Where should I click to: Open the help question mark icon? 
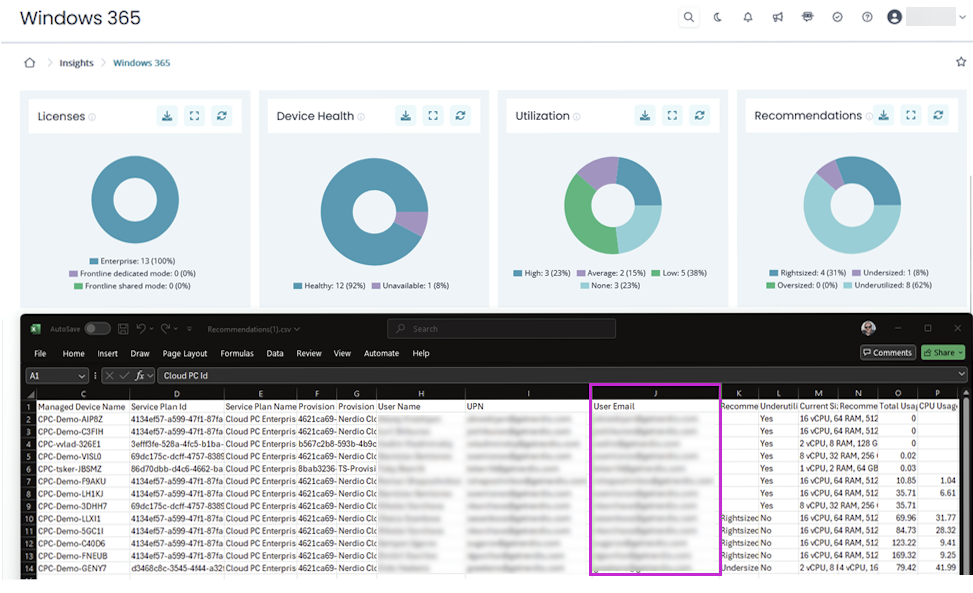click(867, 17)
